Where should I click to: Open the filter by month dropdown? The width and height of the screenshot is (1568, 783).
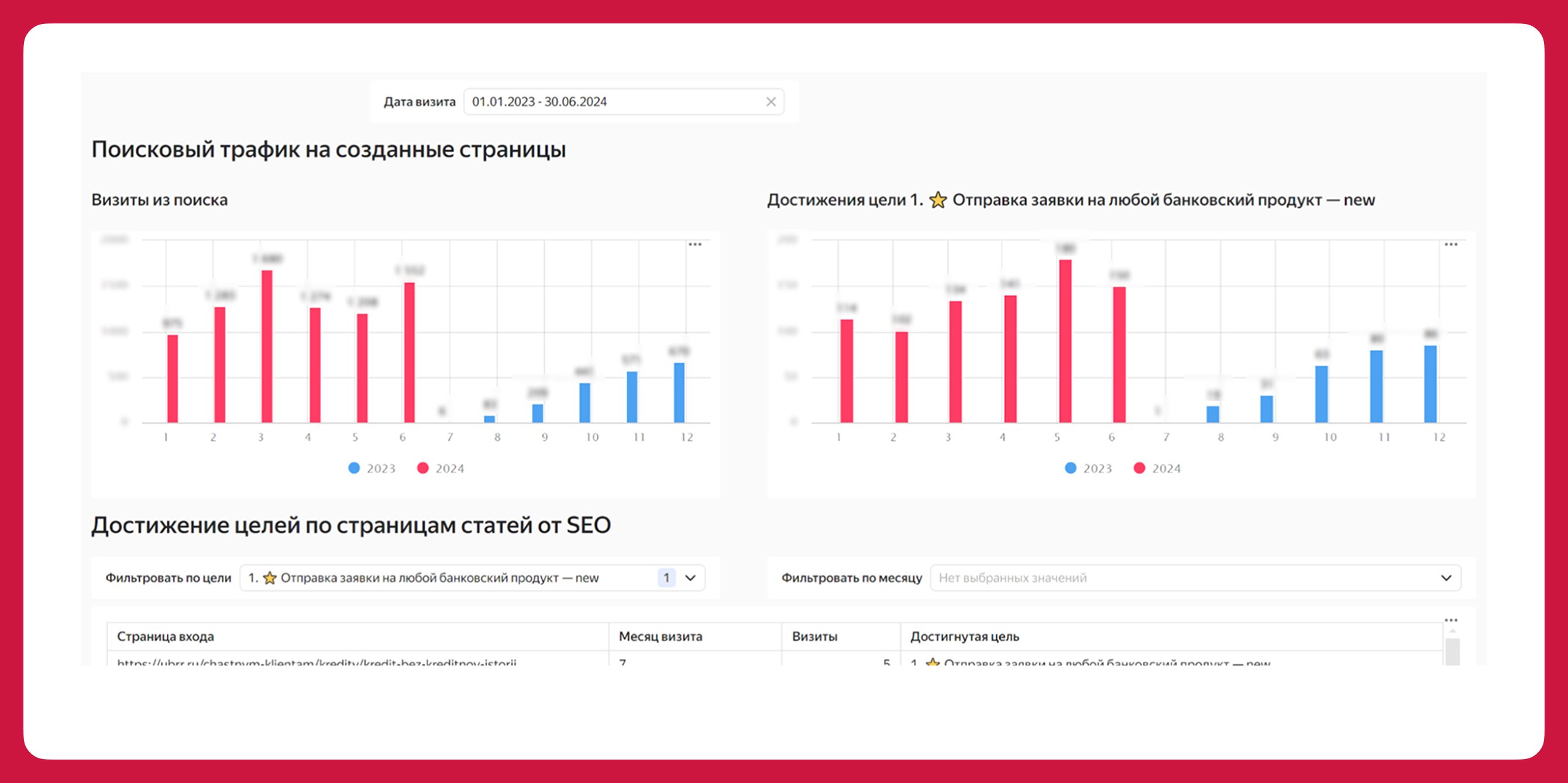click(x=1194, y=578)
